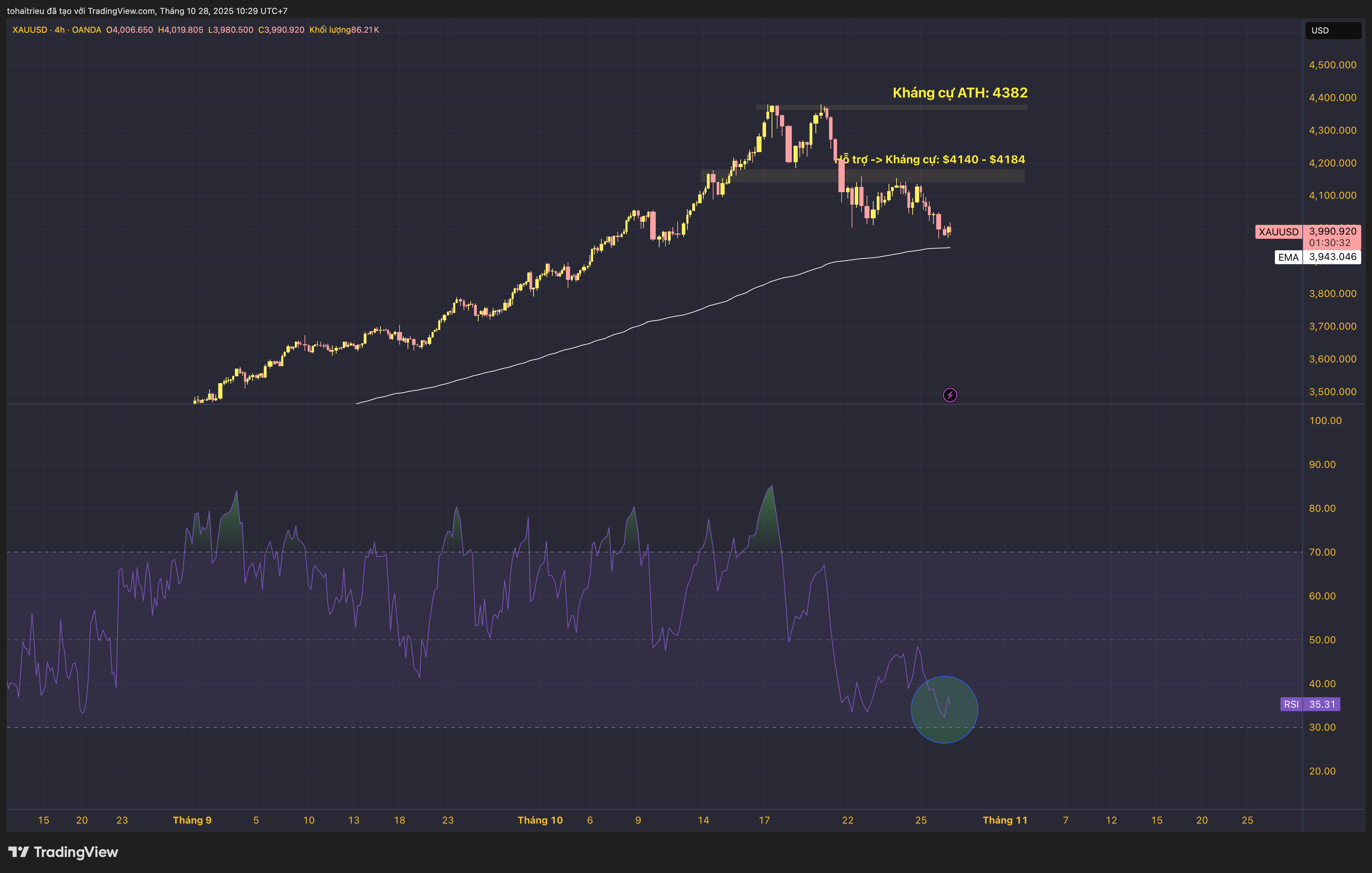Image resolution: width=1372 pixels, height=873 pixels.
Task: Click the 60.00 RSI scale label
Action: (1323, 596)
